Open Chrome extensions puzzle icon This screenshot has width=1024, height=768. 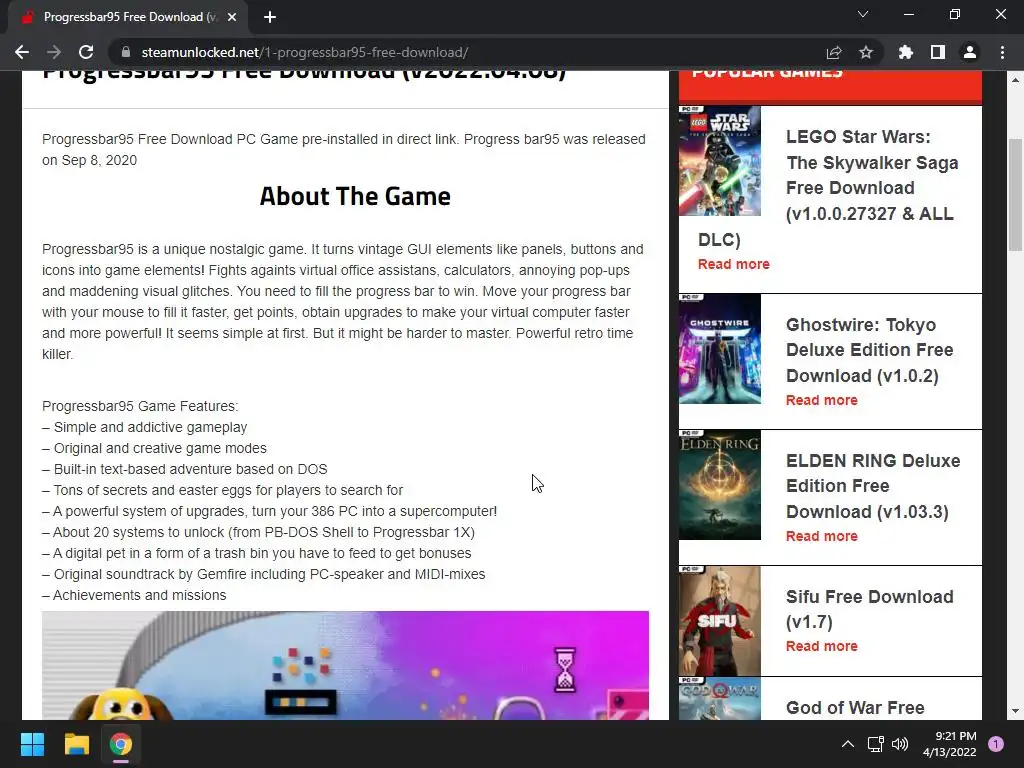pyautogui.click(x=906, y=52)
